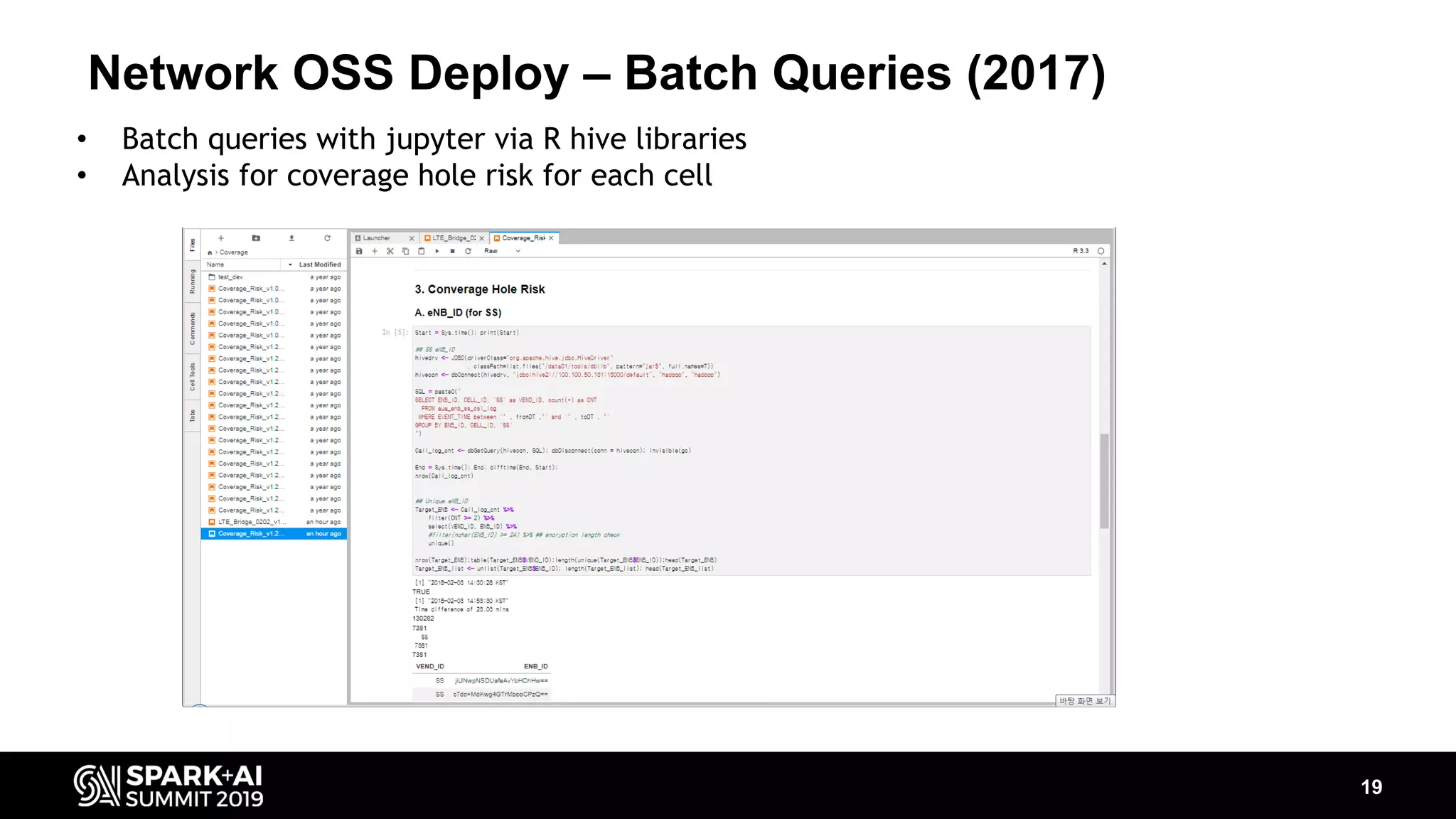Copy the selected cell
The width and height of the screenshot is (1456, 819).
406,251
